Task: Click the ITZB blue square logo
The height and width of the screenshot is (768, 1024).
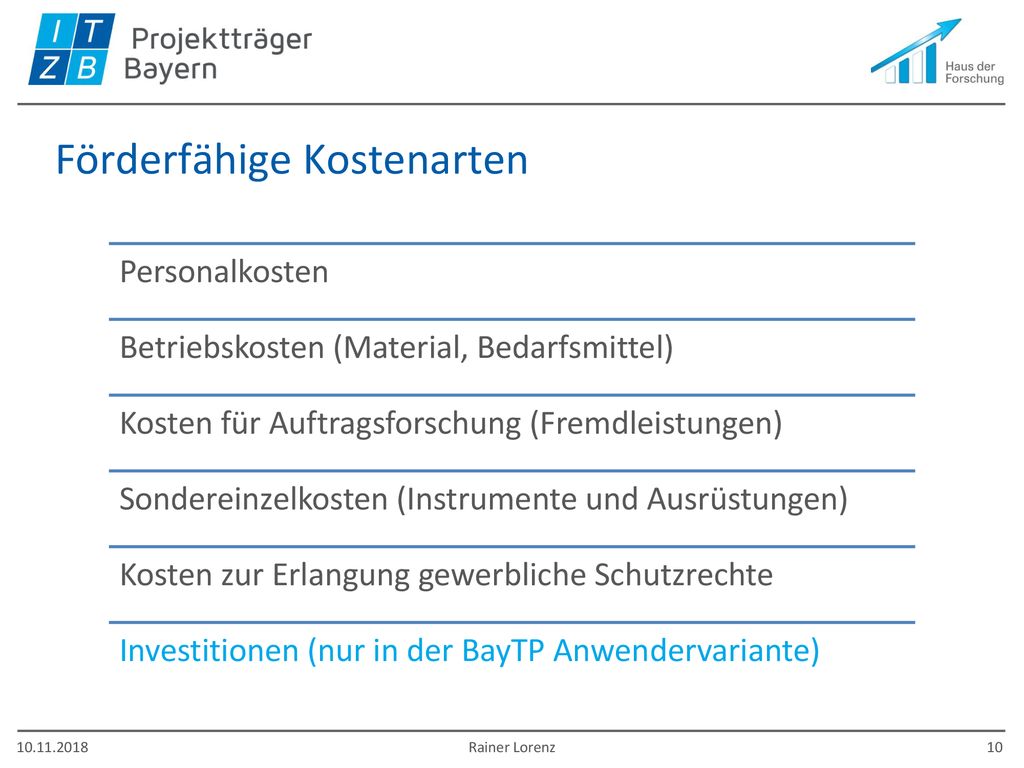Action: (72, 49)
